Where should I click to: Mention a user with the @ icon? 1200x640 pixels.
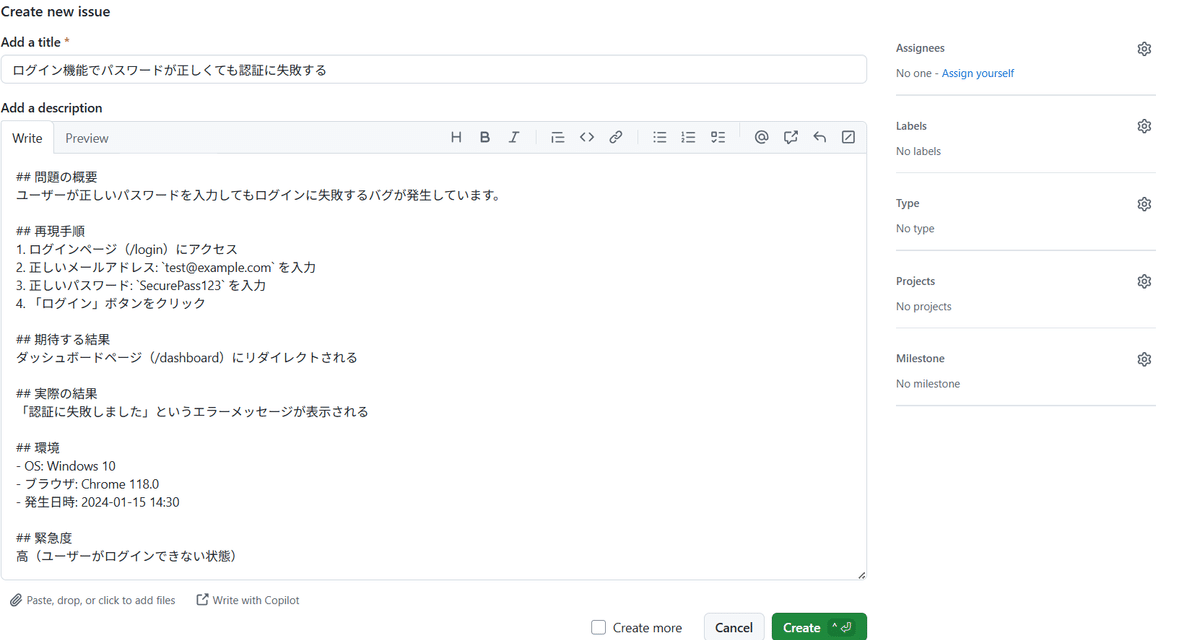(x=761, y=137)
